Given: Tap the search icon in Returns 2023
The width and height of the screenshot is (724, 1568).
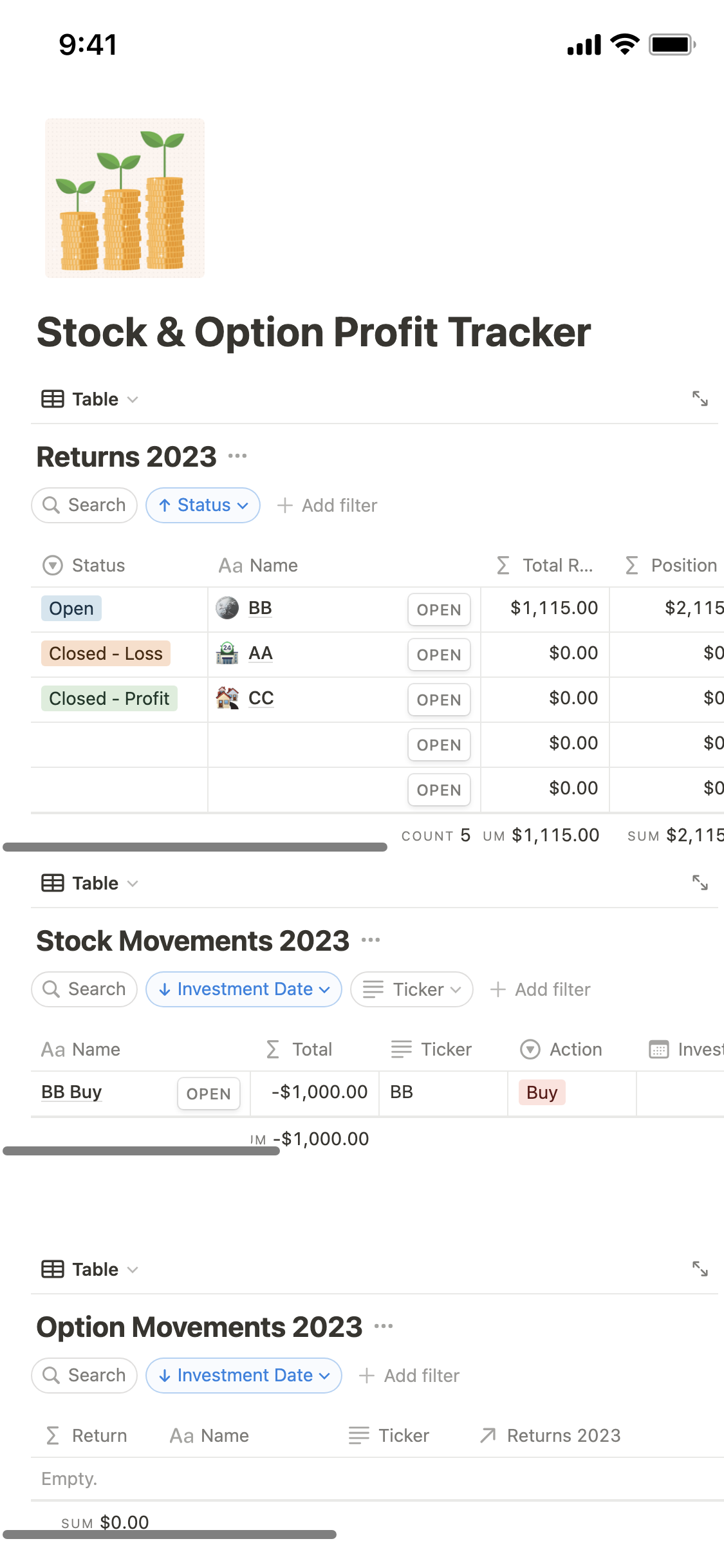Looking at the screenshot, I should [x=52, y=505].
